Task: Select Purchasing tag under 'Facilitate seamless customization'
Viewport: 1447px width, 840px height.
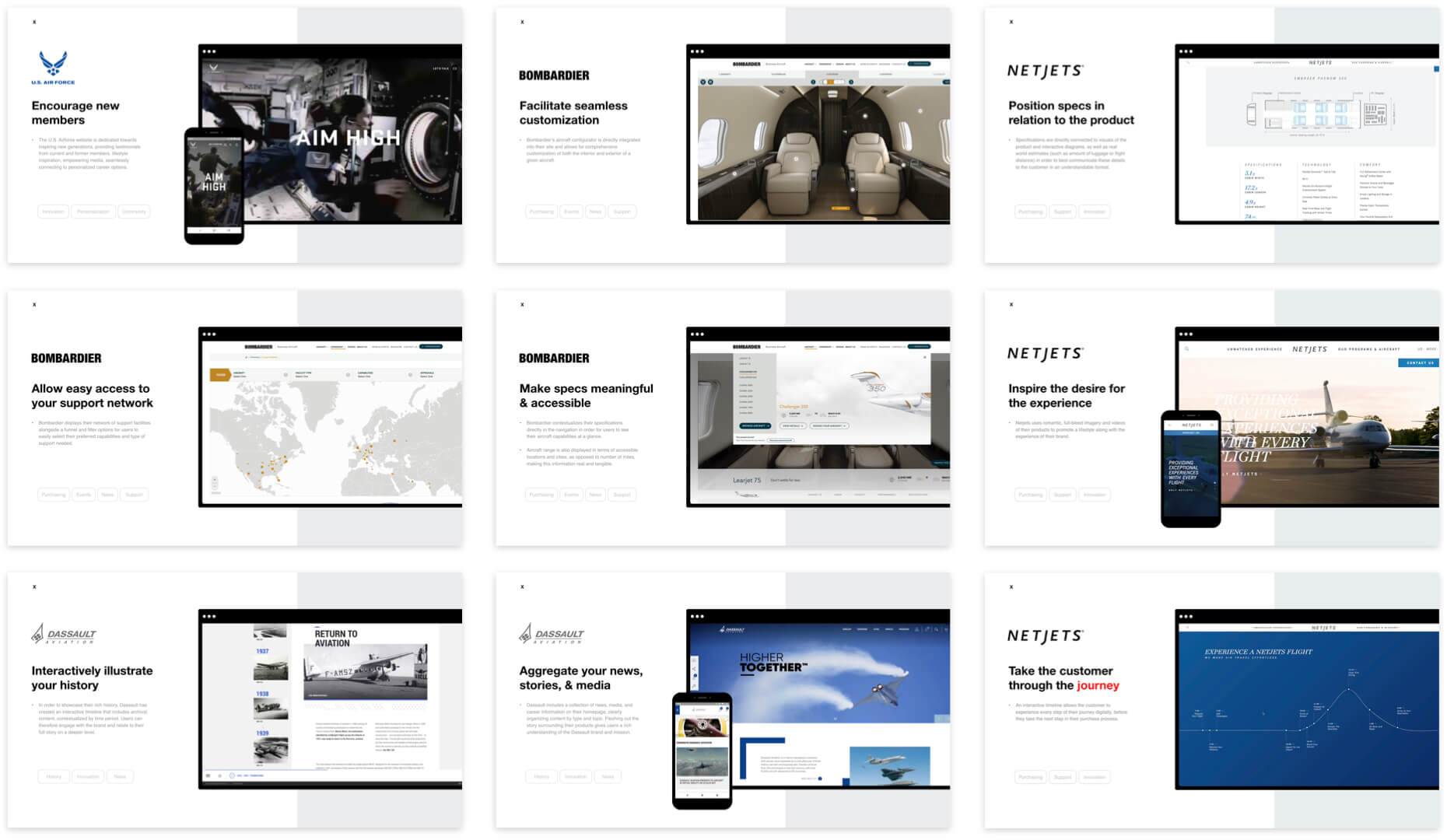Action: [x=541, y=212]
